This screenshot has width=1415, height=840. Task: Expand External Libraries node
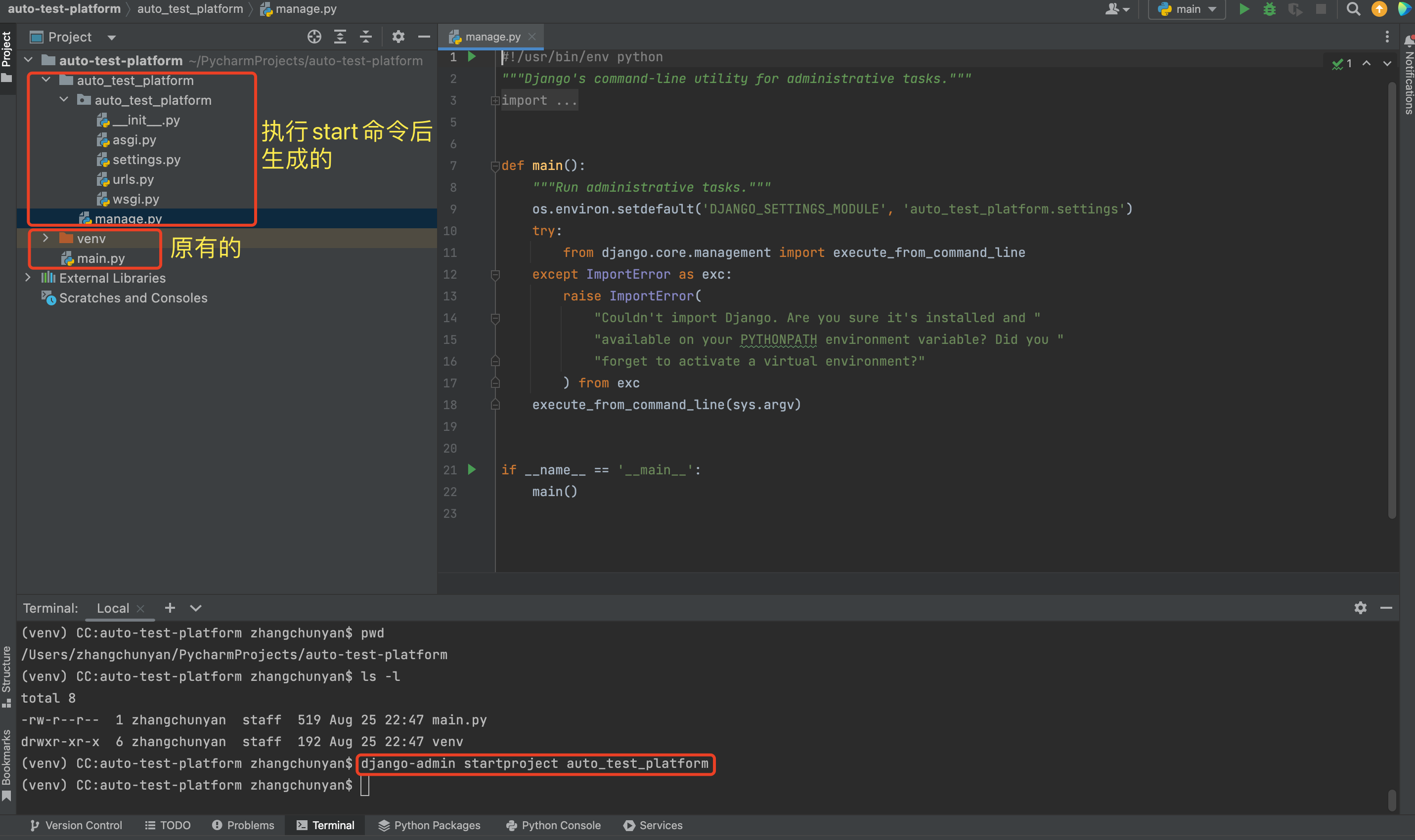click(28, 278)
